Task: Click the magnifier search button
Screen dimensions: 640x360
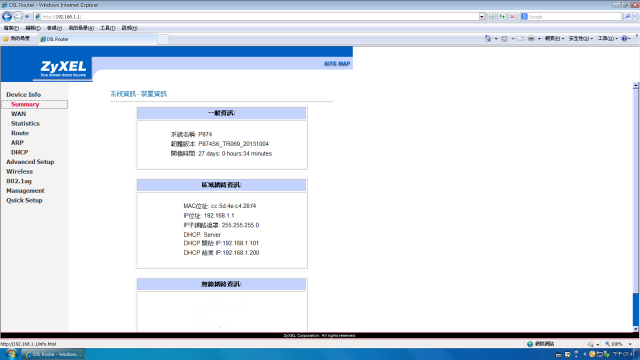Action: [x=627, y=17]
